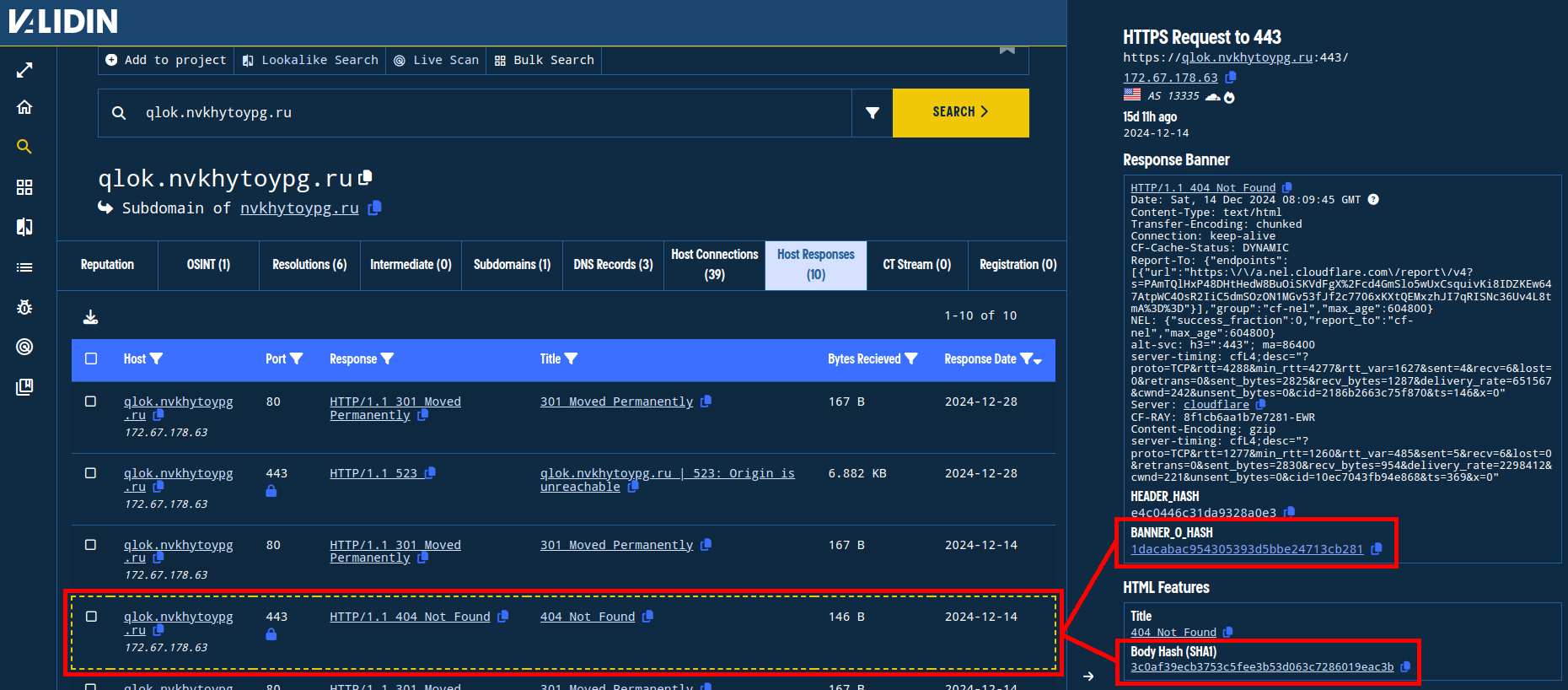The image size is (1568, 690).
Task: Follow the nvkhytoypg.ru parent domain link
Action: (299, 208)
